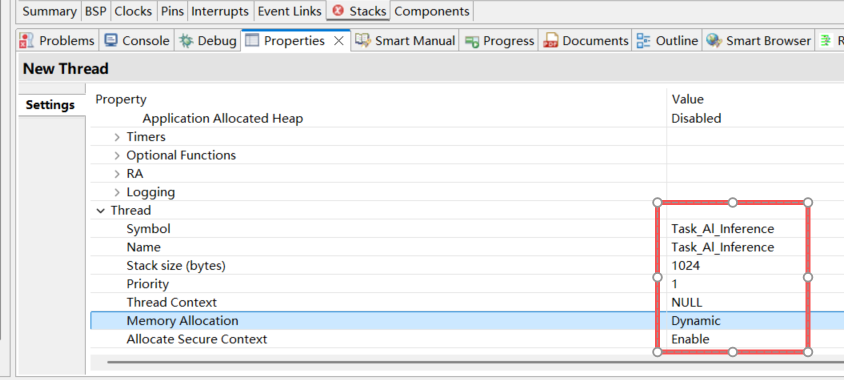
Task: Open the Allocate Secure Context Enable dropdown
Action: (690, 339)
